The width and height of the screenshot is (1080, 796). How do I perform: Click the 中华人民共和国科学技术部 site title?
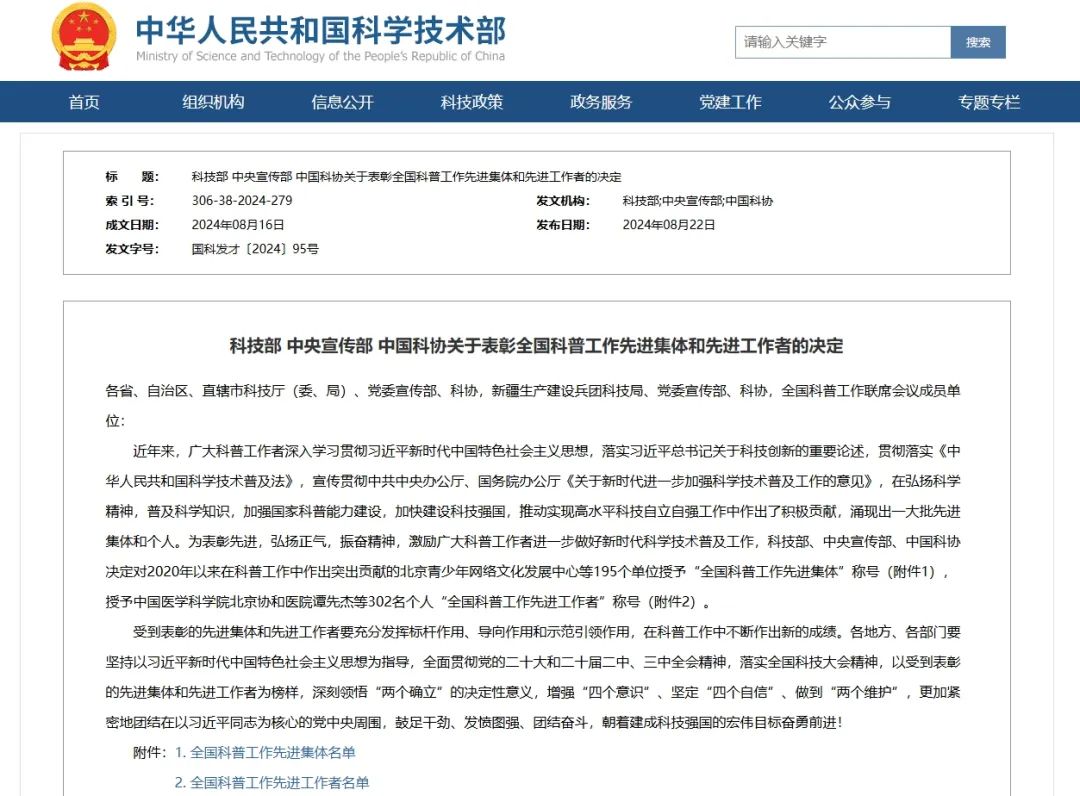[x=320, y=30]
